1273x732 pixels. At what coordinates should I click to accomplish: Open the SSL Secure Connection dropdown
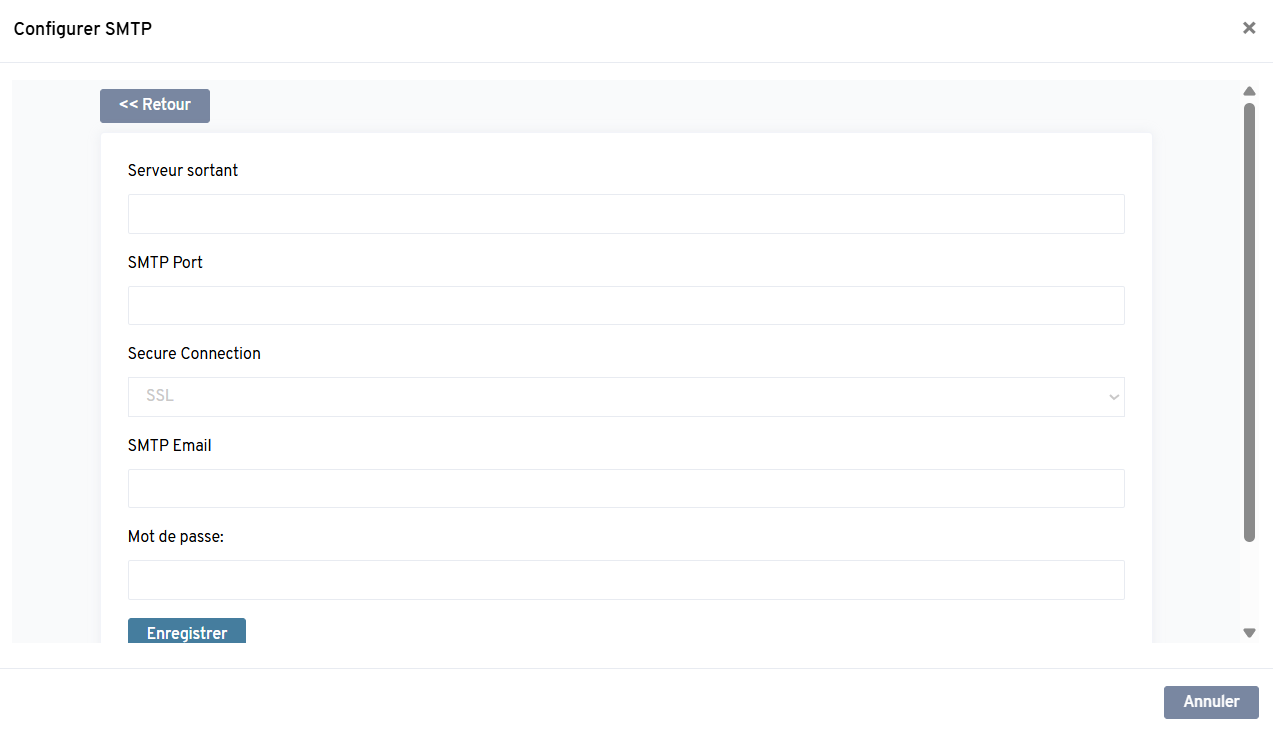(x=625, y=397)
